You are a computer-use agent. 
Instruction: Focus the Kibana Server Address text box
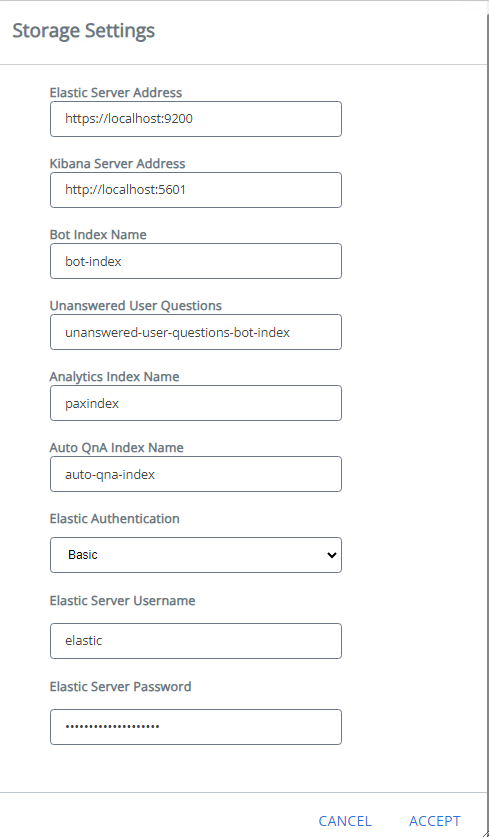pyautogui.click(x=196, y=189)
